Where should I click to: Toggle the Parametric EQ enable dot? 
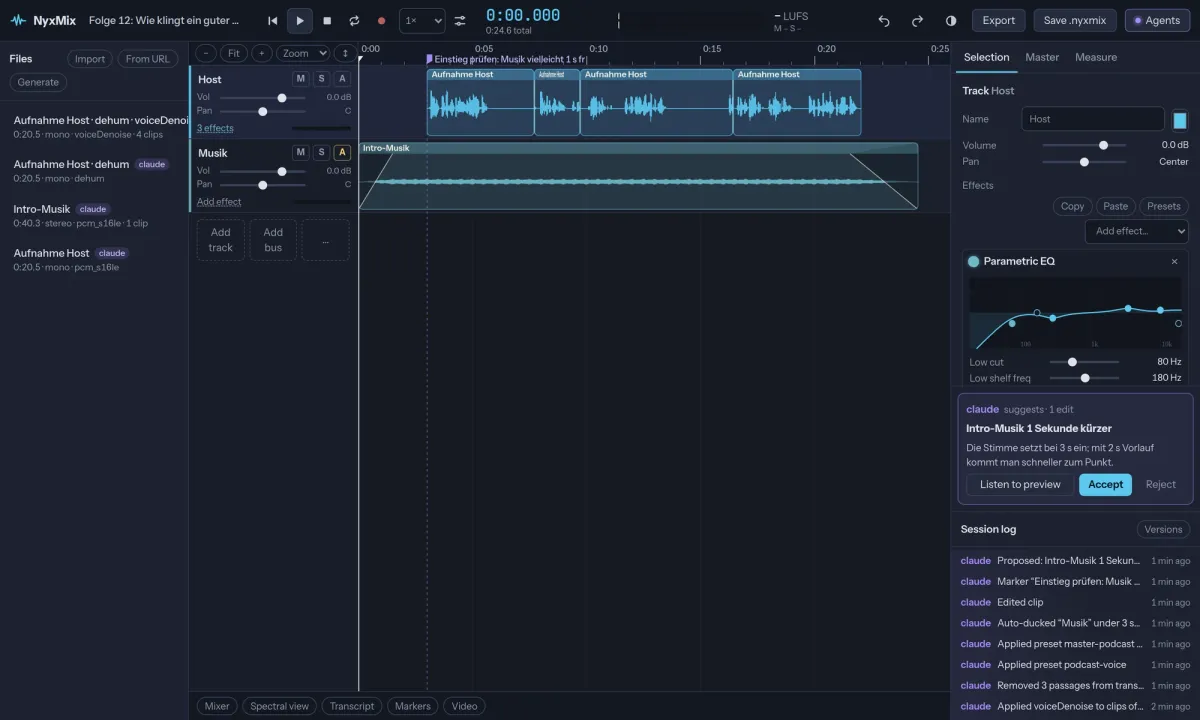[x=974, y=261]
